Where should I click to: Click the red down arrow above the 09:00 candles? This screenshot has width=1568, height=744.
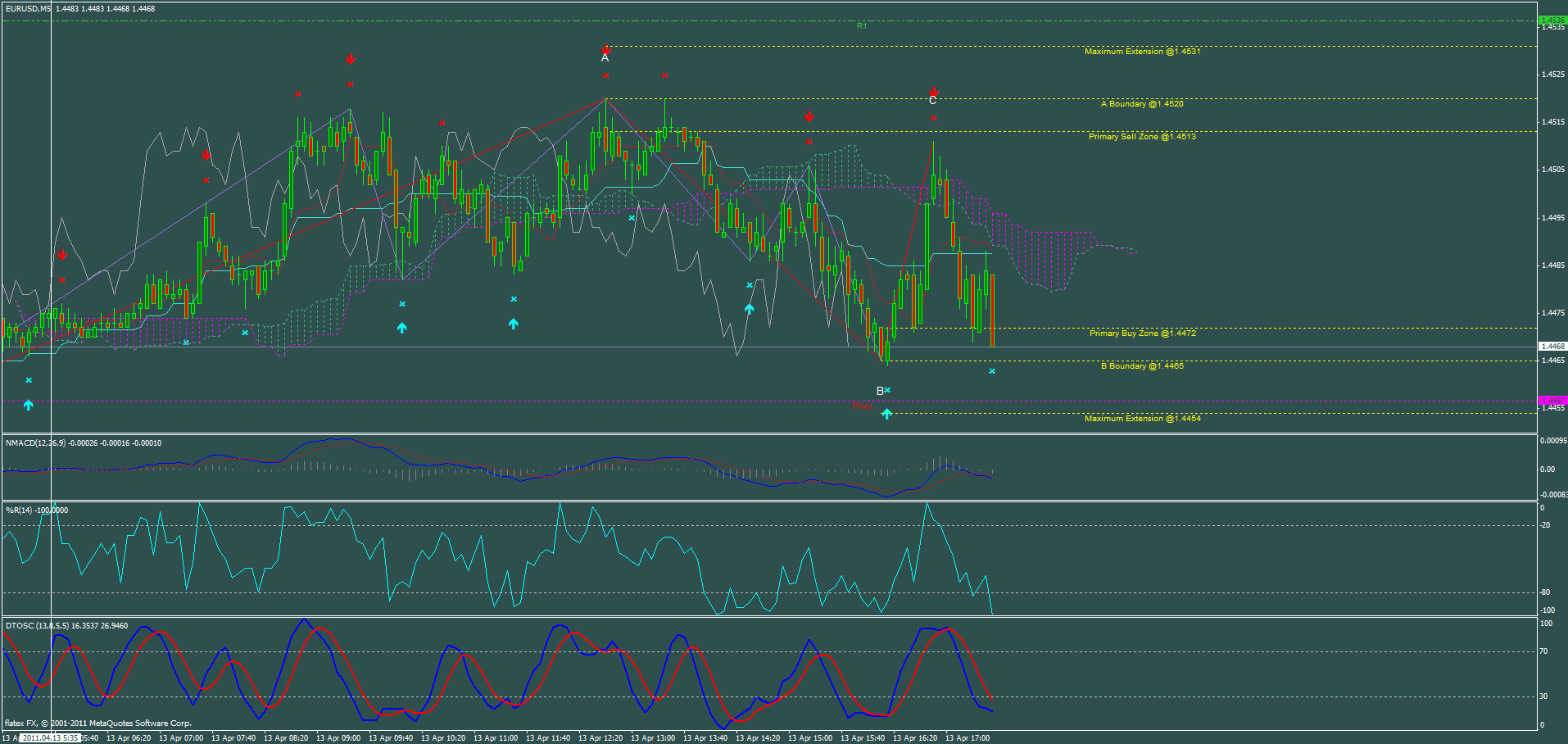(x=351, y=57)
